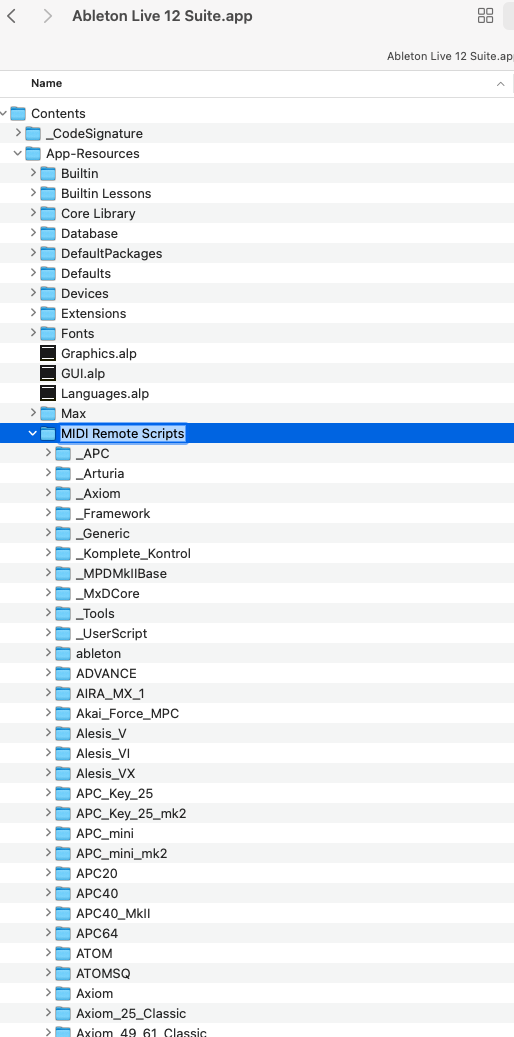514x1037 pixels.
Task: Click the Finder back navigation arrow
Action: click(11, 16)
